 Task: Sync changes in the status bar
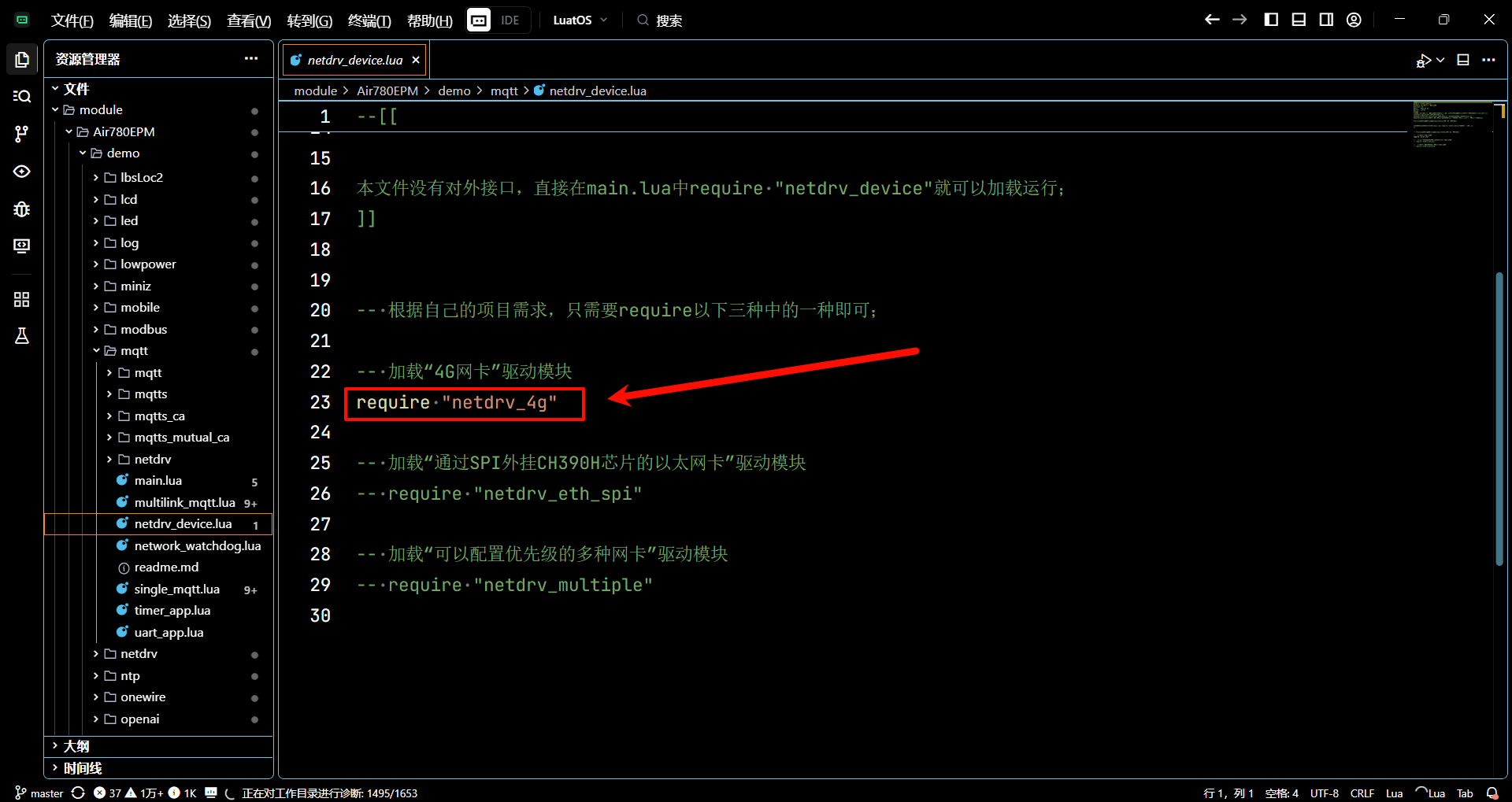point(78,793)
